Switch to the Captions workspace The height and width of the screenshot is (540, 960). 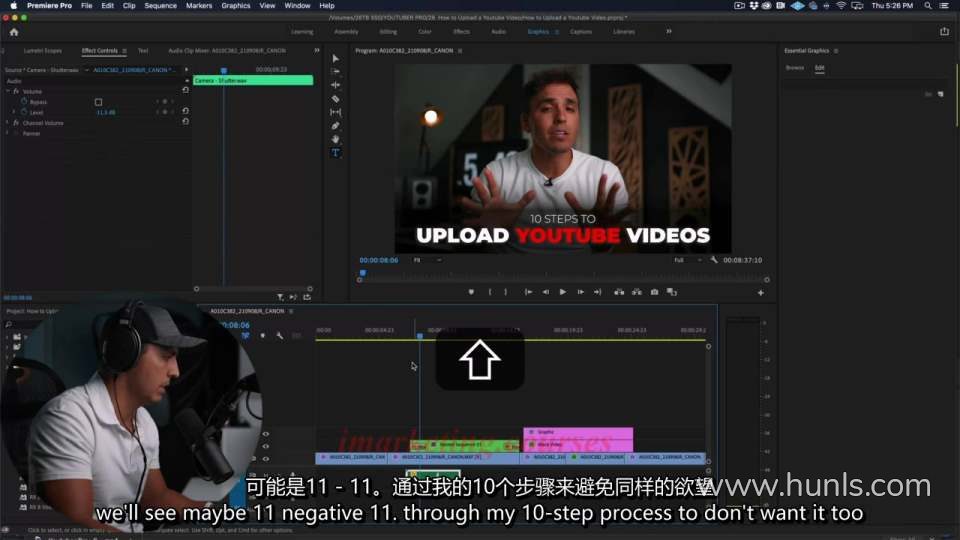tap(581, 32)
